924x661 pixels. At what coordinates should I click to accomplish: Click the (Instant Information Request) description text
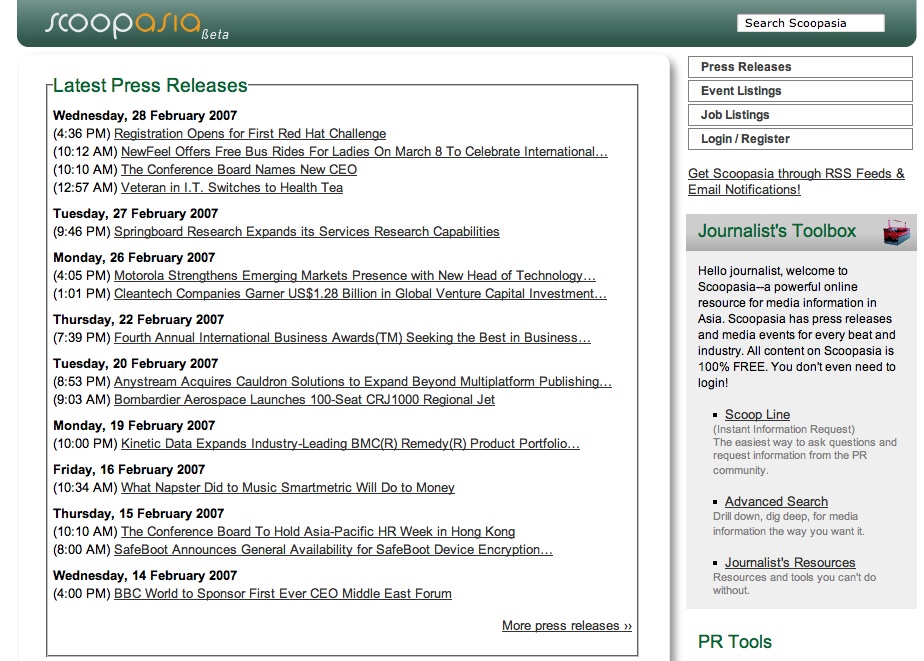(784, 429)
